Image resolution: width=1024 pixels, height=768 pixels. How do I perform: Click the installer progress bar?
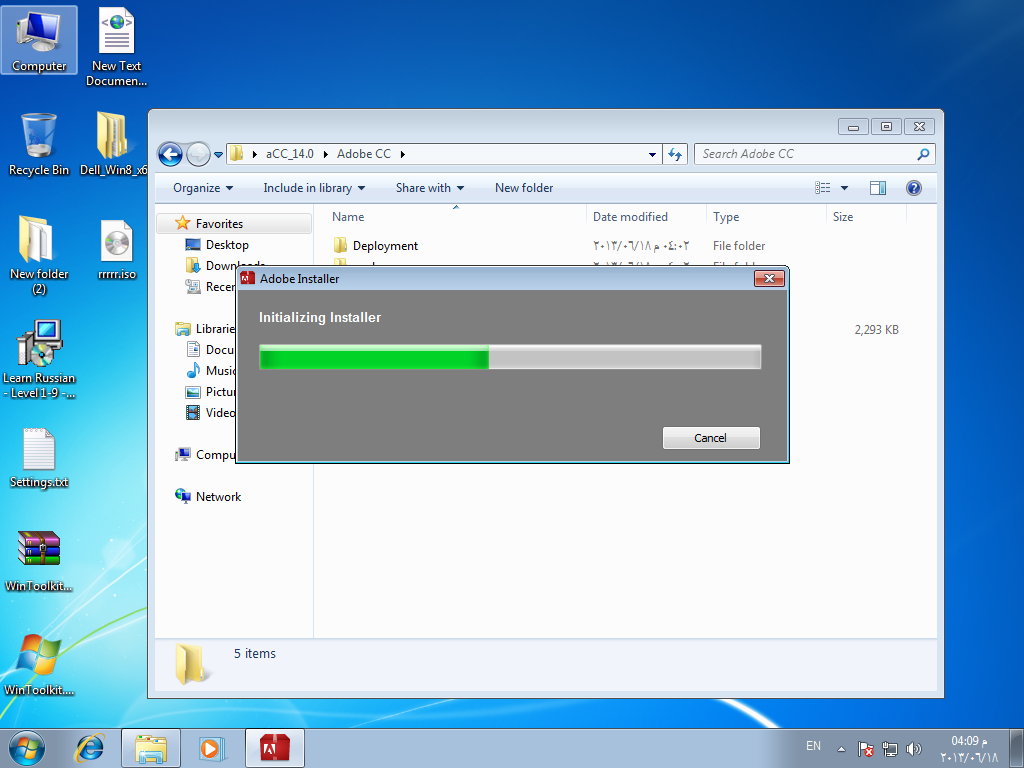tap(510, 357)
